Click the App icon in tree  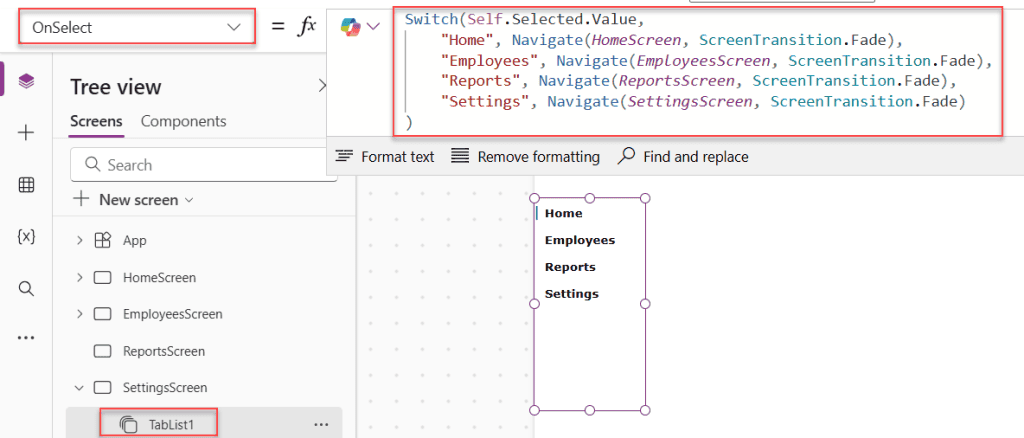click(x=103, y=241)
